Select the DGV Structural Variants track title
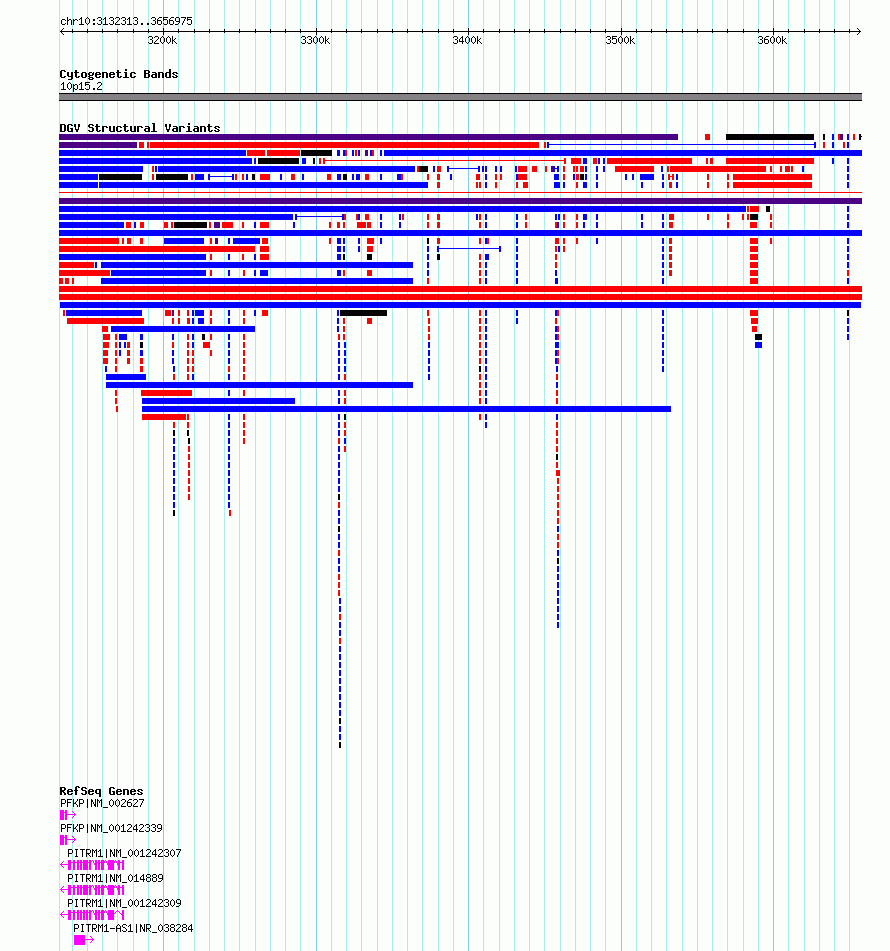Viewport: 890px width, 951px height. [x=140, y=128]
